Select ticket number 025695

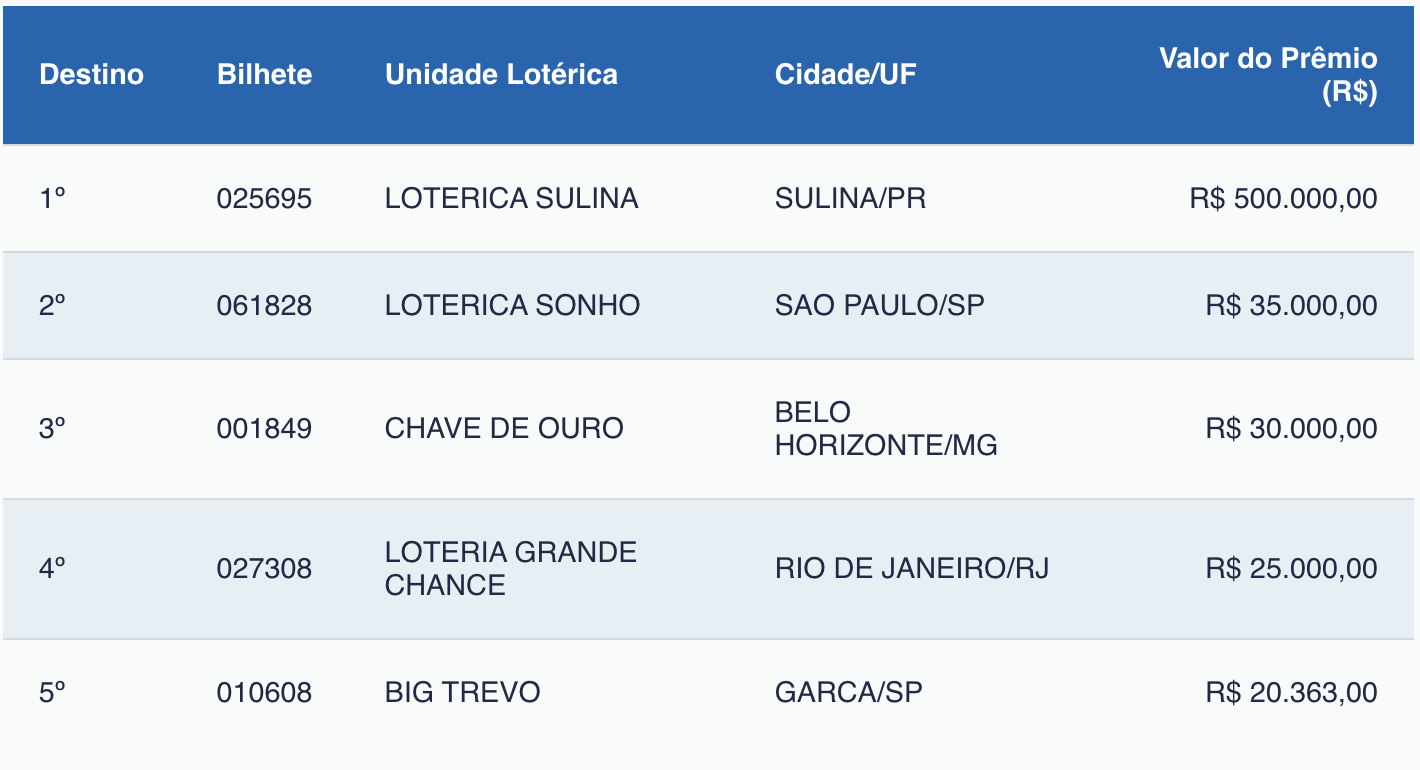coord(264,199)
